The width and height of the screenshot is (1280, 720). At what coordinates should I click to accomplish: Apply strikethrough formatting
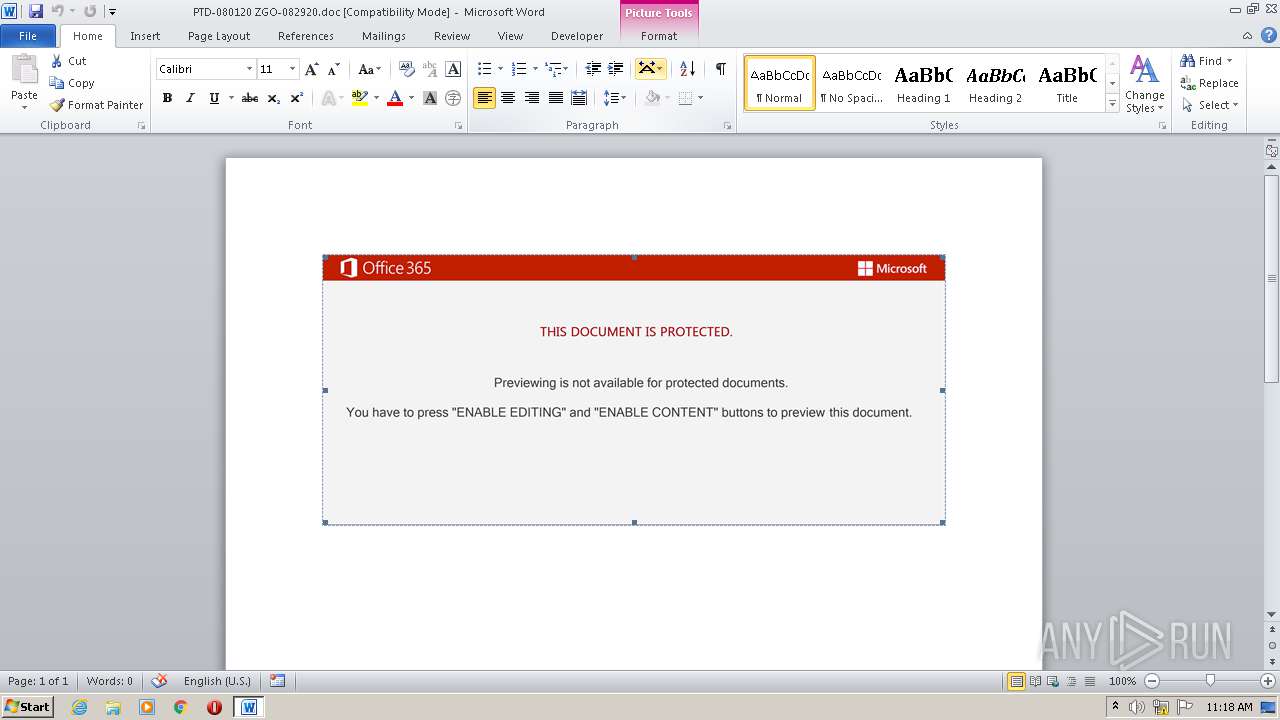tap(250, 98)
